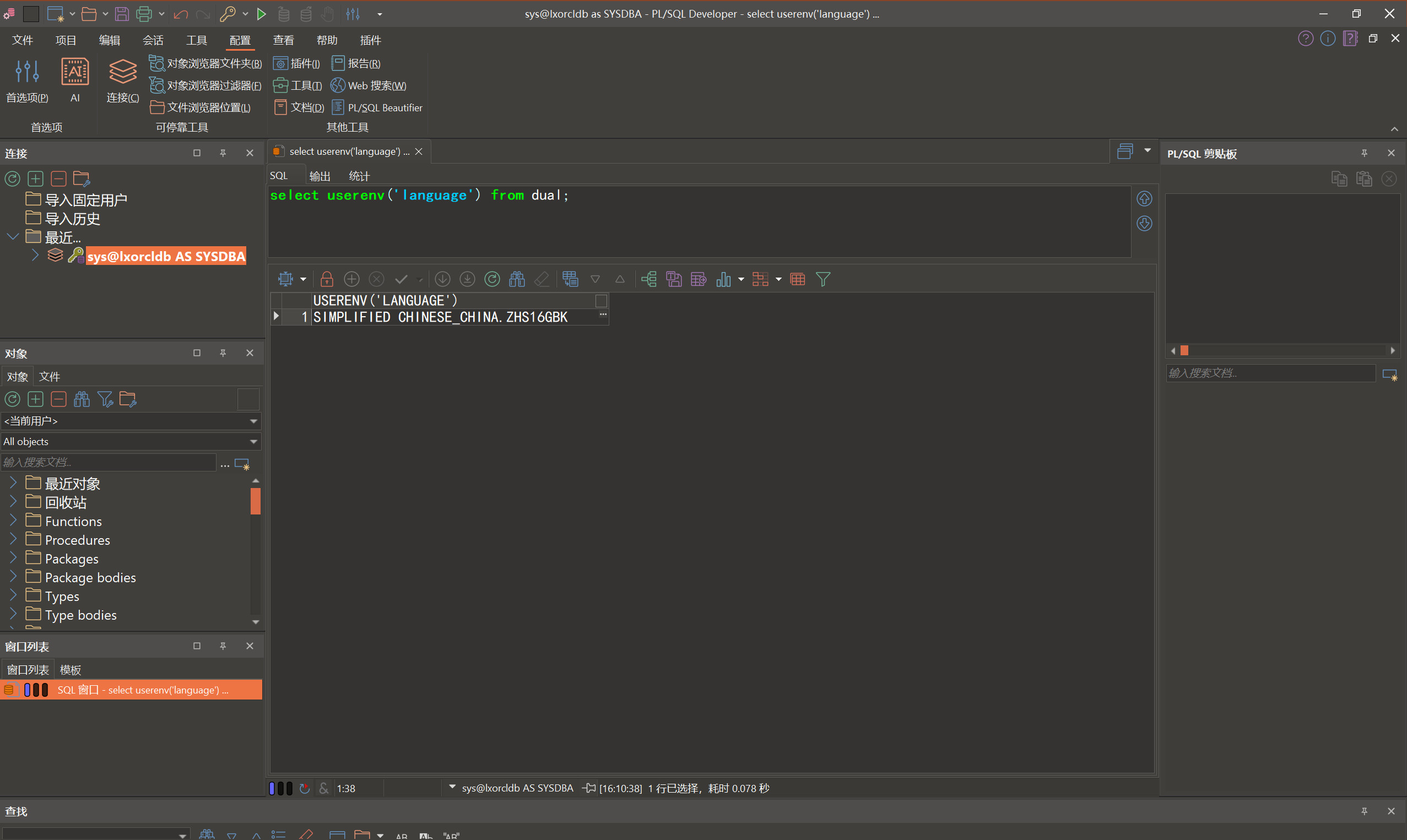Open the 工具 menu
The width and height of the screenshot is (1407, 840).
196,40
